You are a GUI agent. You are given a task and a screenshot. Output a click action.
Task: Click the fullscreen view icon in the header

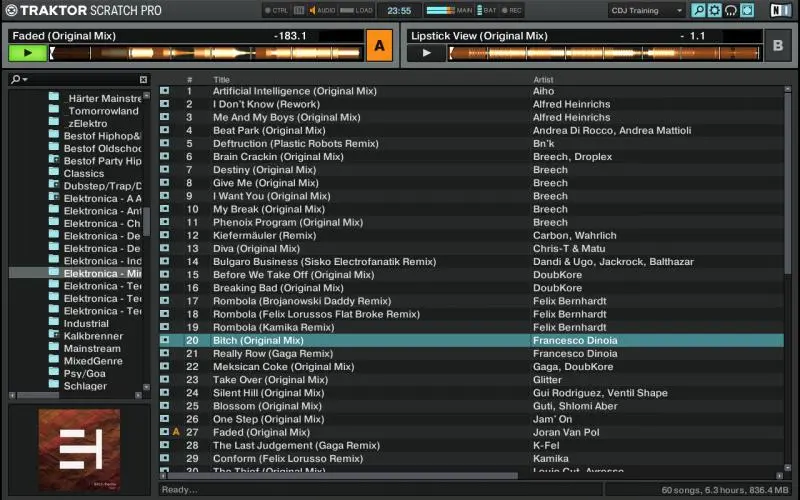[x=747, y=10]
